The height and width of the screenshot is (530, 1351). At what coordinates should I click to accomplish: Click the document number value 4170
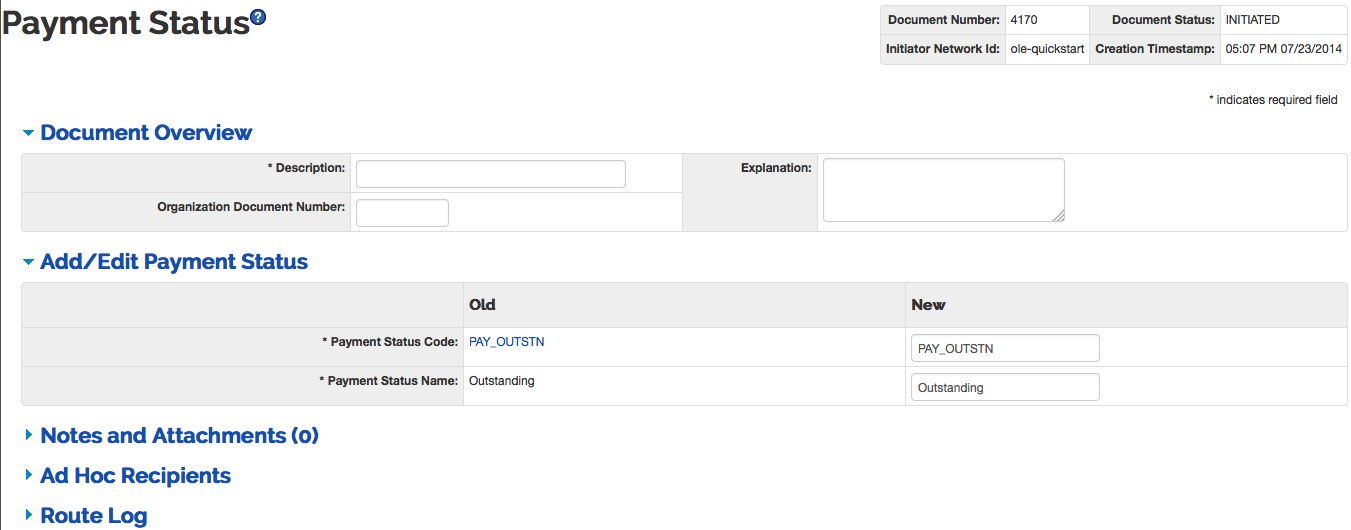(x=1024, y=20)
